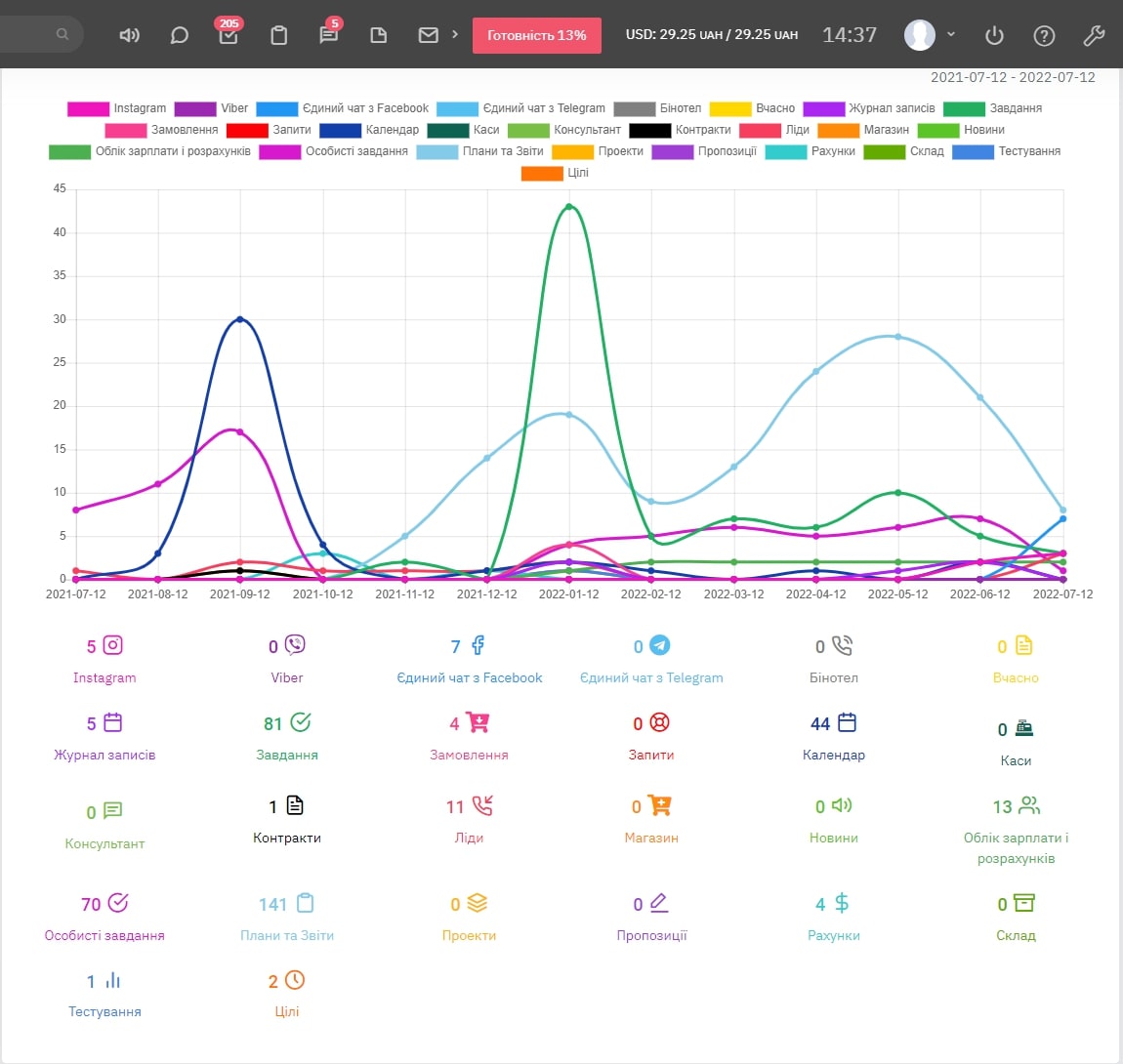
Task: Click the Плани та Звіти color swatch
Action: tap(437, 151)
